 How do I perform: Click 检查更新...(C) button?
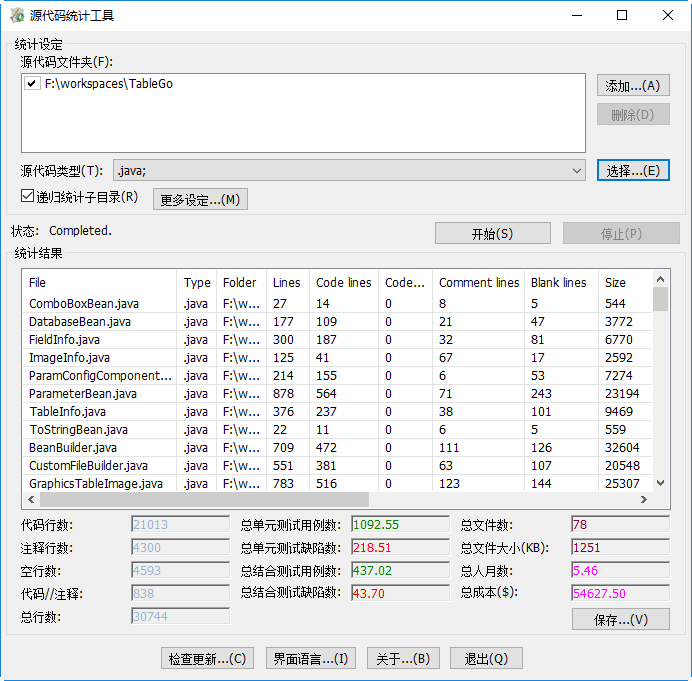[207, 658]
